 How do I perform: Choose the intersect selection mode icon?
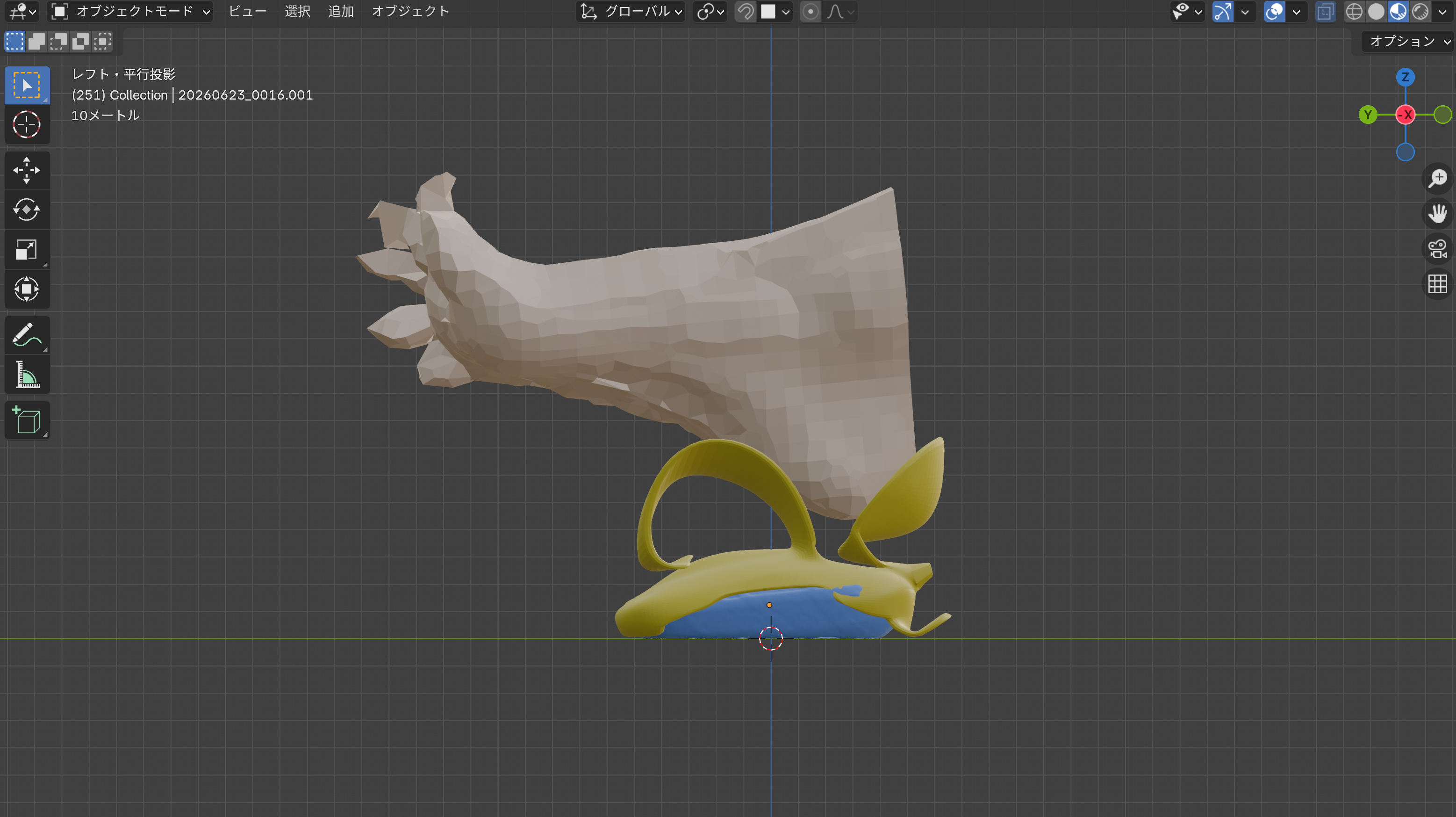103,41
